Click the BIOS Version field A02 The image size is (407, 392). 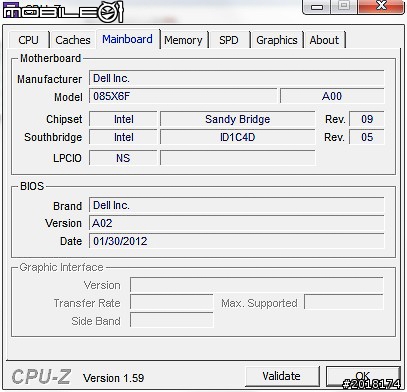click(236, 223)
